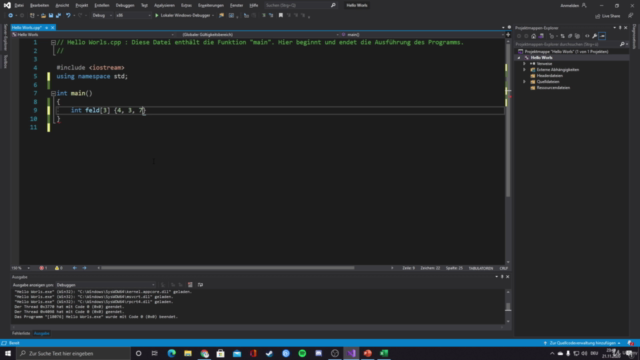The image size is (640, 360).
Task: Expand Externe Abhängigkeiten node
Action: [524, 70]
